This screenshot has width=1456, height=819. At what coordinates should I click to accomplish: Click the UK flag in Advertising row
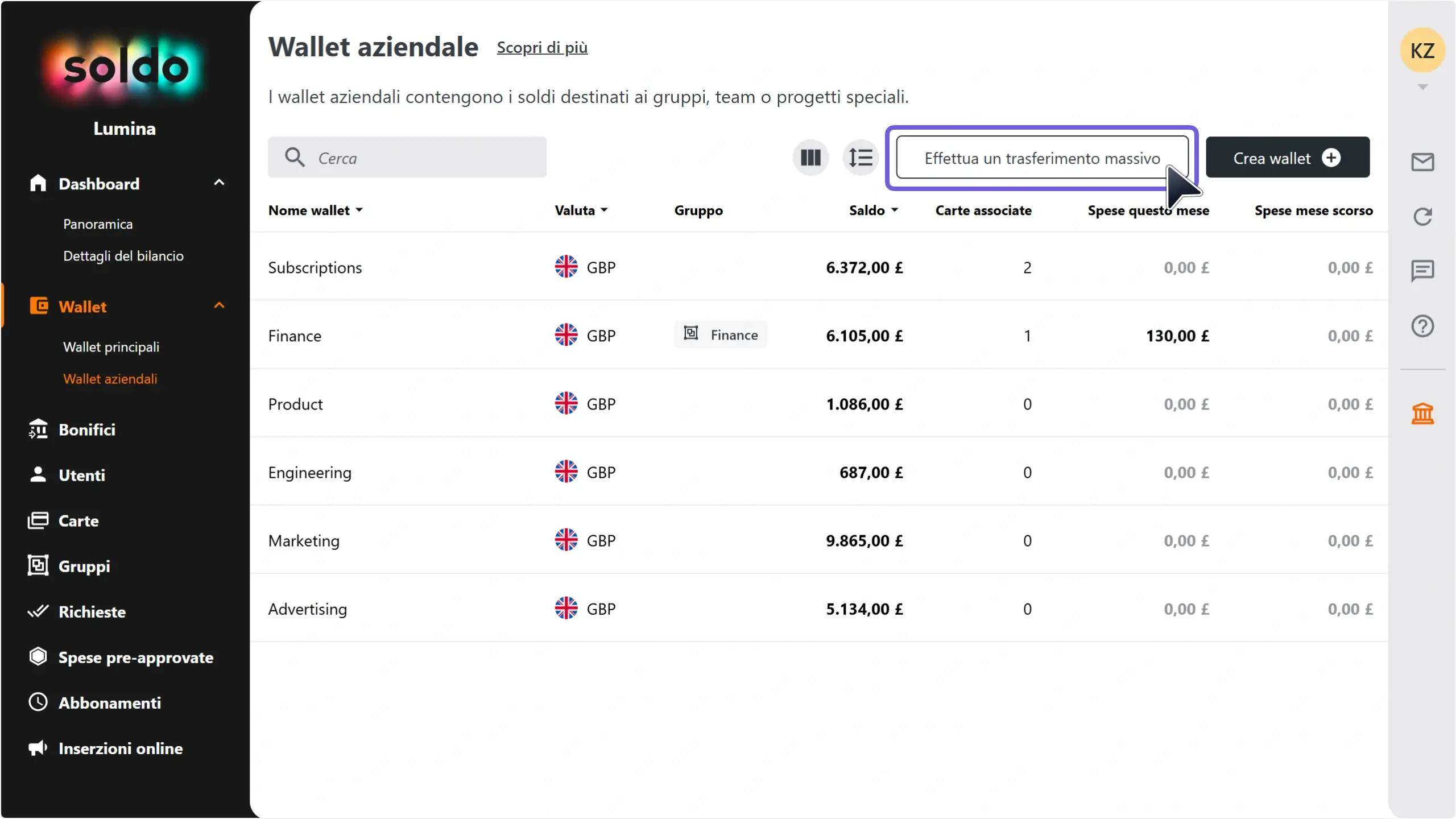[x=566, y=608]
